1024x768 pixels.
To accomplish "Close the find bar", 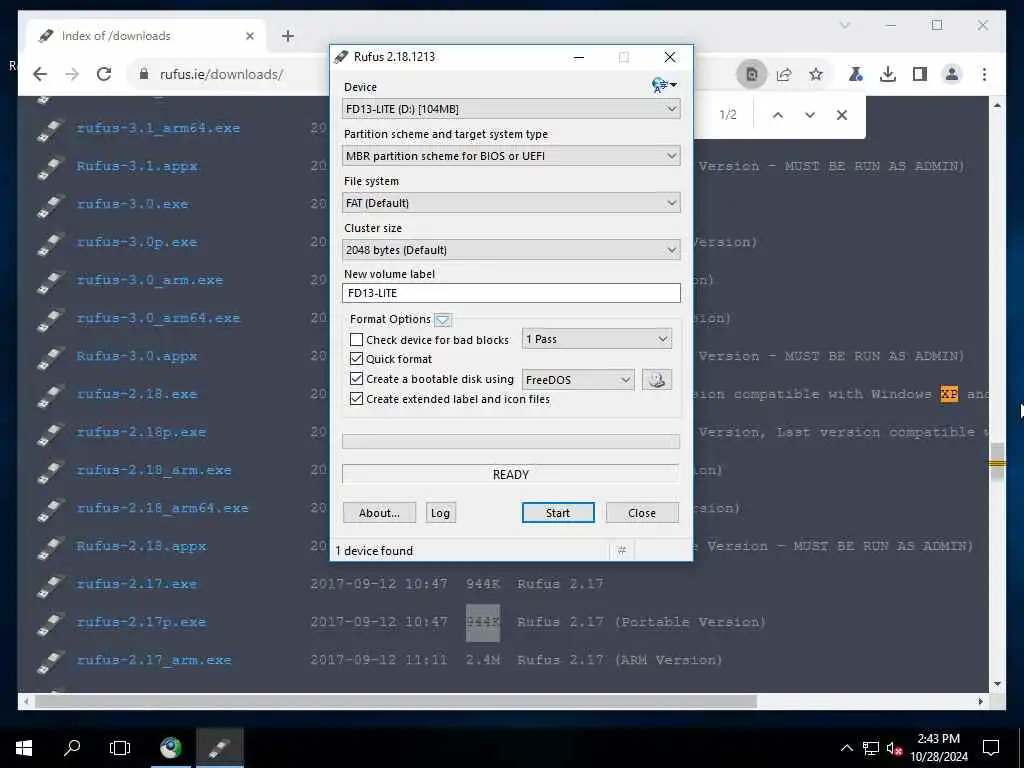I will click(842, 115).
